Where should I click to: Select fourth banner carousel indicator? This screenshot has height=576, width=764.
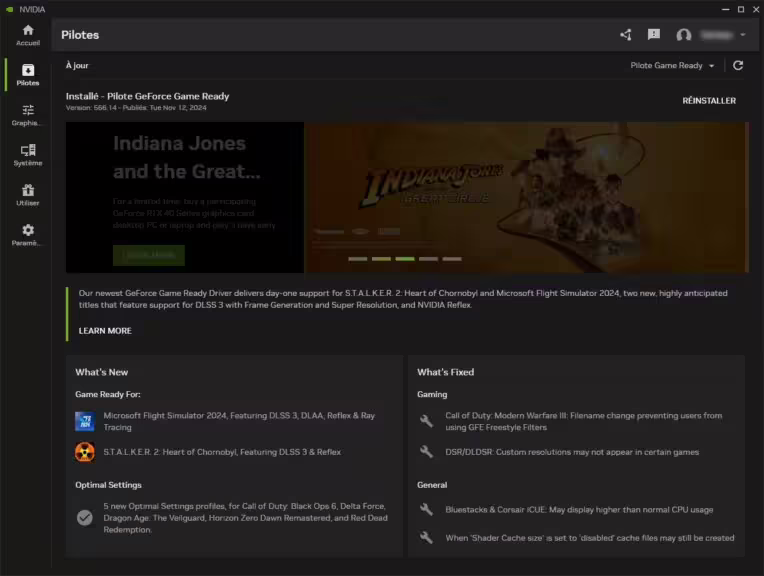[428, 259]
